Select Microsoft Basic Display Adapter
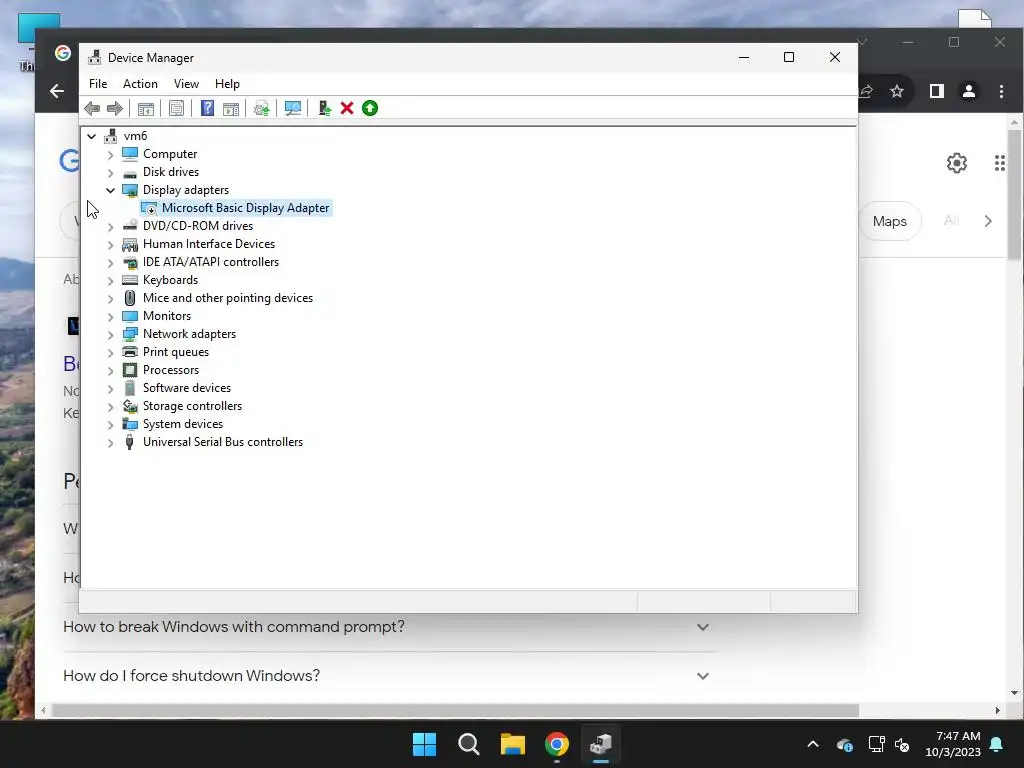This screenshot has width=1024, height=768. coord(246,208)
